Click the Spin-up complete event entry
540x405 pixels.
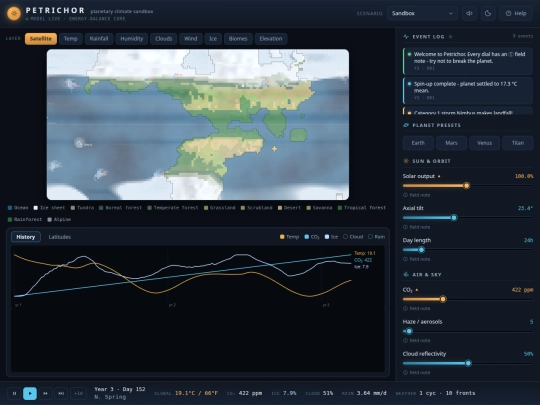tap(468, 91)
